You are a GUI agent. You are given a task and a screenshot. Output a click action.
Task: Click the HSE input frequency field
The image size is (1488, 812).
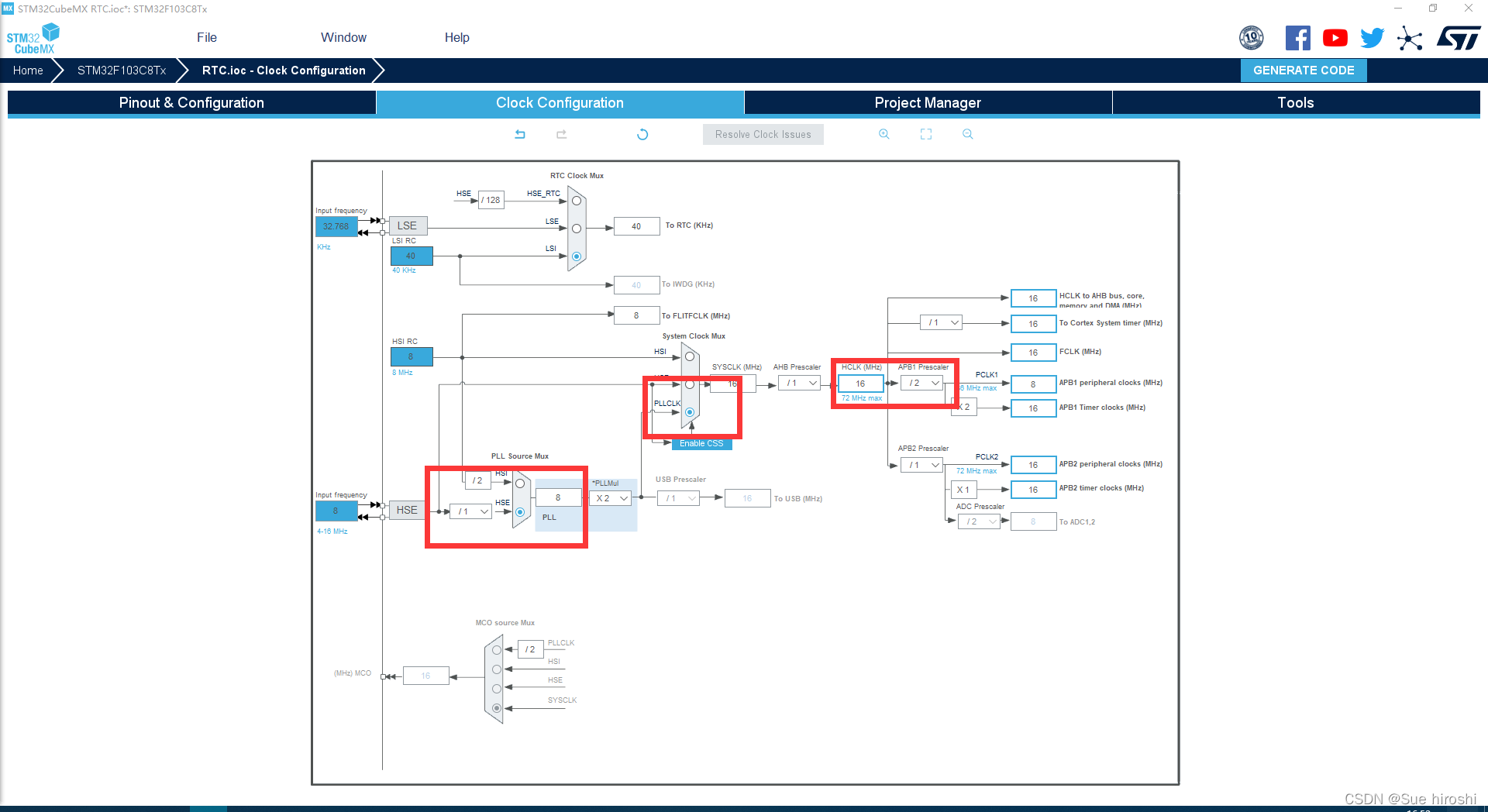336,511
